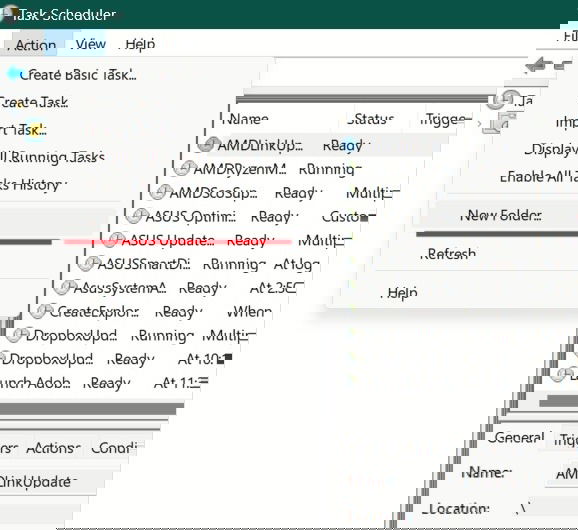Click the Ready status of AsusSystemA
Screen dimensions: 578x530
pyautogui.click(x=203, y=289)
